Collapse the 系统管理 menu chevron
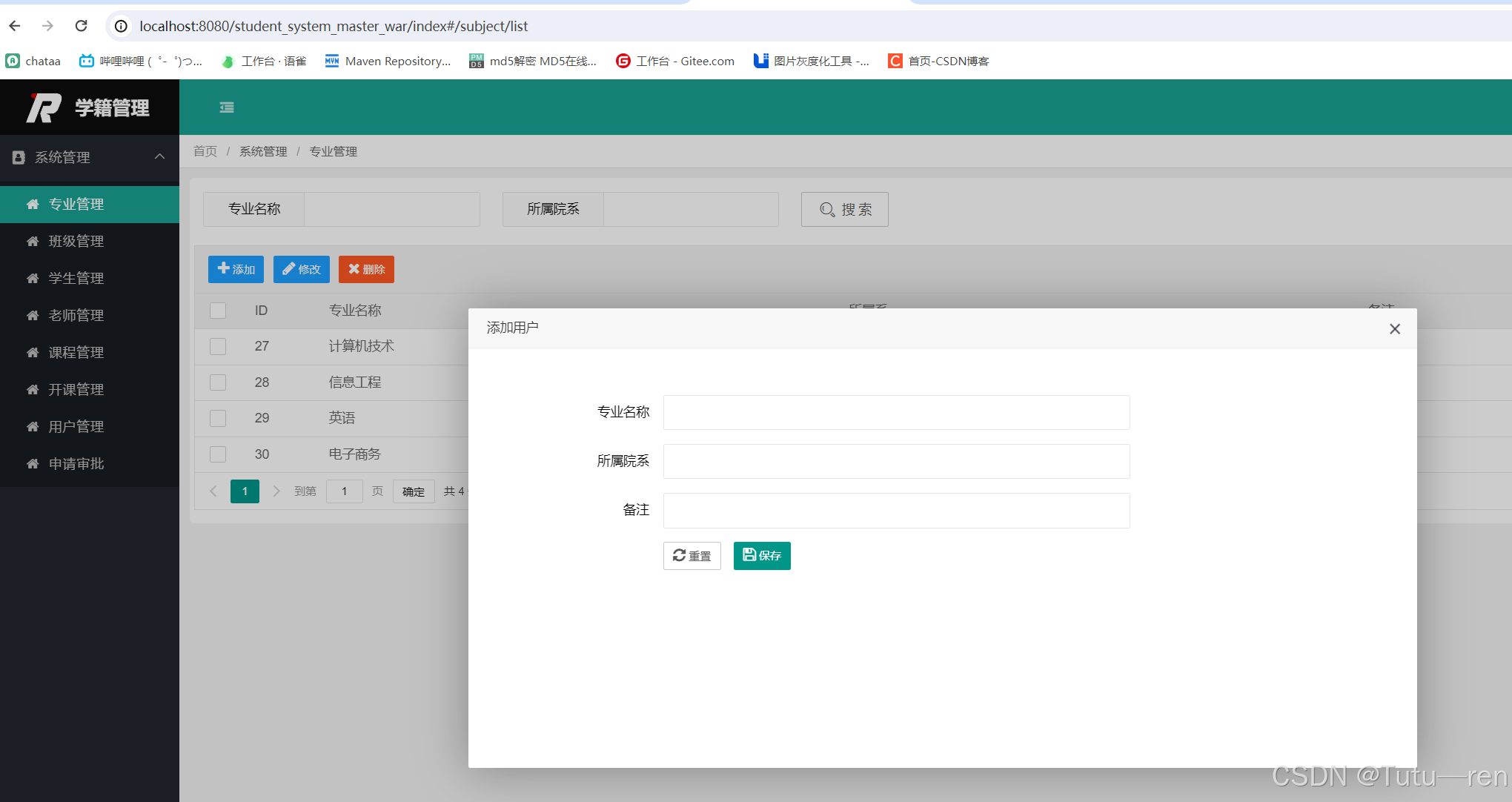The width and height of the screenshot is (1512, 802). [x=159, y=156]
